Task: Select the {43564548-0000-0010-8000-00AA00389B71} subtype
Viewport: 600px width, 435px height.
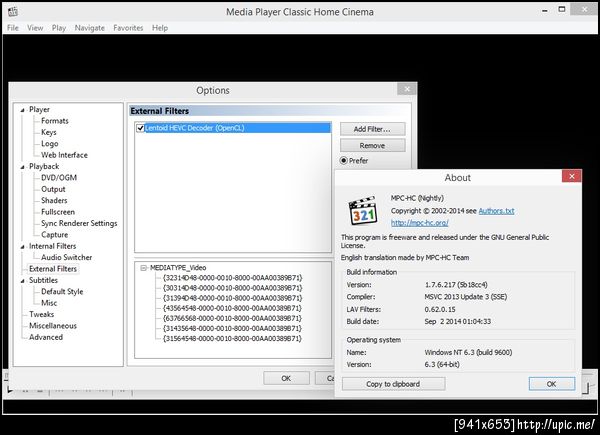Action: pos(232,308)
